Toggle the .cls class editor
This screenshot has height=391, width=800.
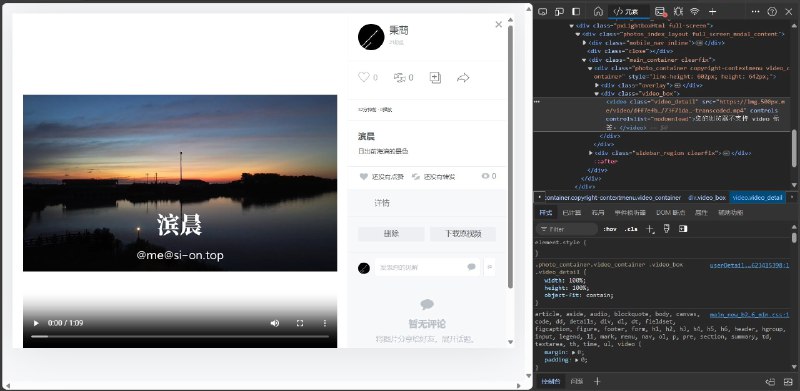[x=631, y=229]
